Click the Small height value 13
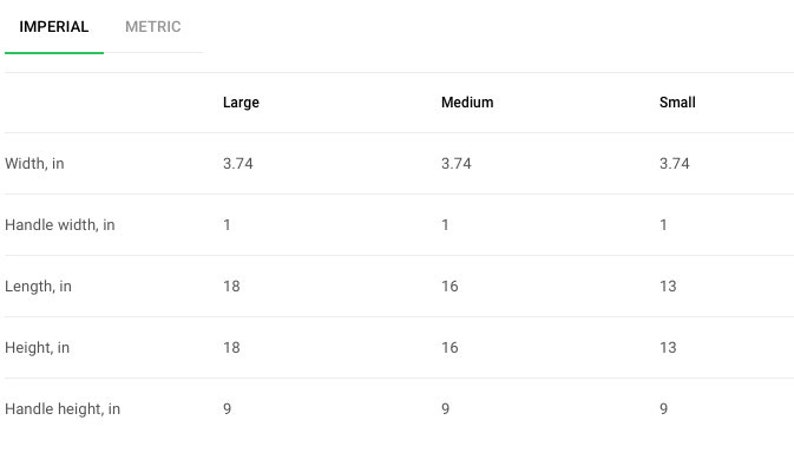Viewport: 794px width, 466px height. click(x=668, y=347)
